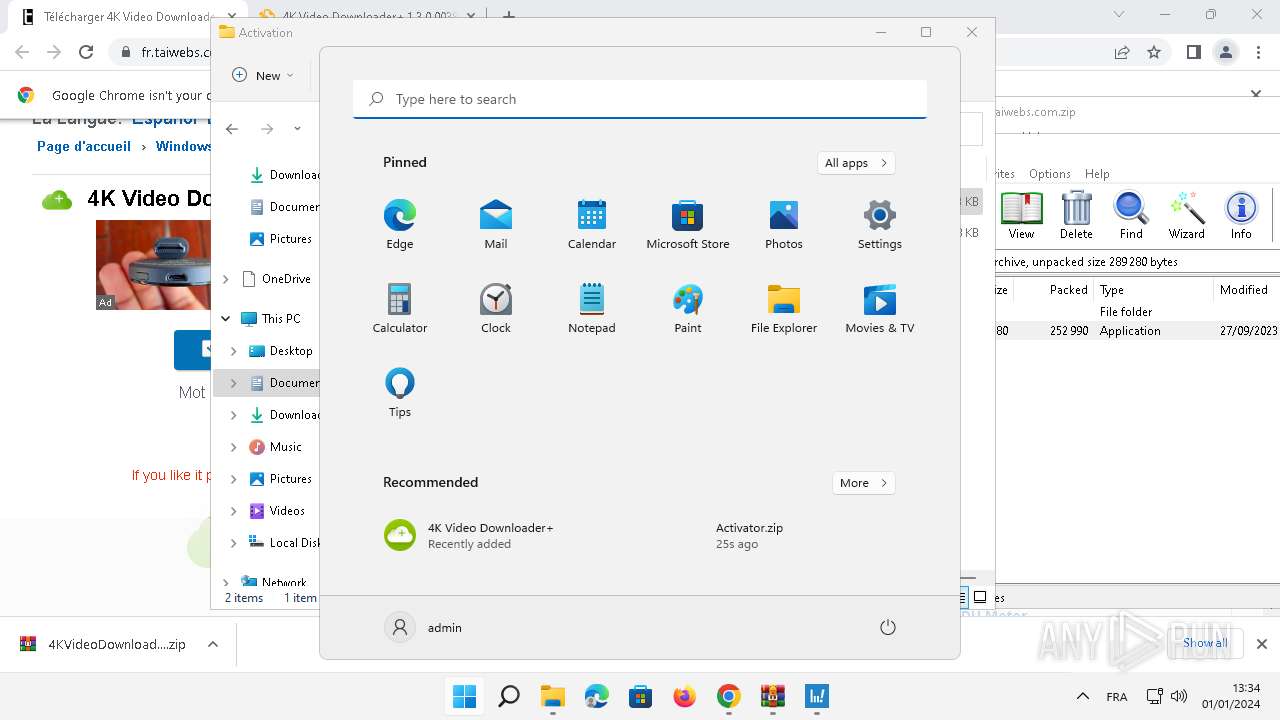The width and height of the screenshot is (1280, 720).
Task: Show hidden icons in the system tray
Action: click(x=1082, y=696)
